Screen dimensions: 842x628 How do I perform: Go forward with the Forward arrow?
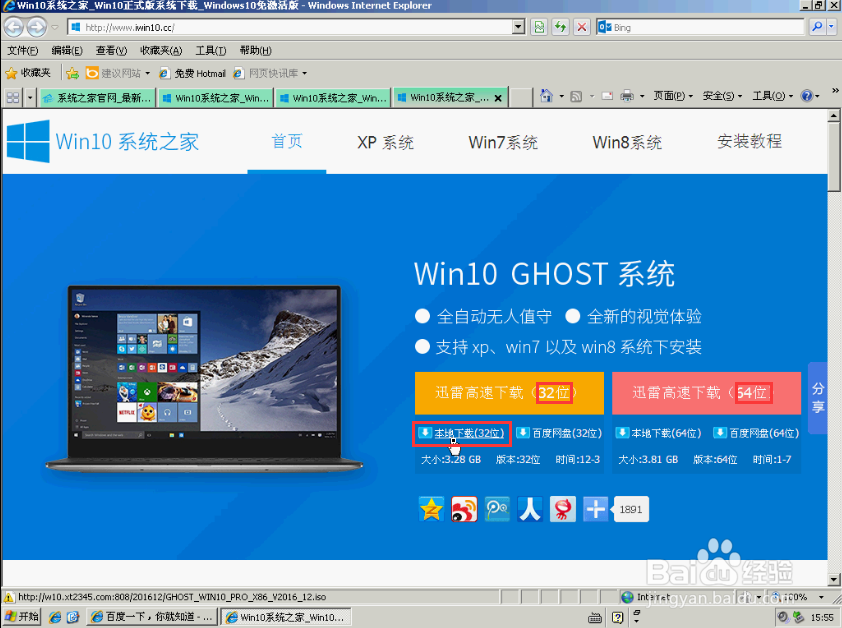click(x=37, y=27)
